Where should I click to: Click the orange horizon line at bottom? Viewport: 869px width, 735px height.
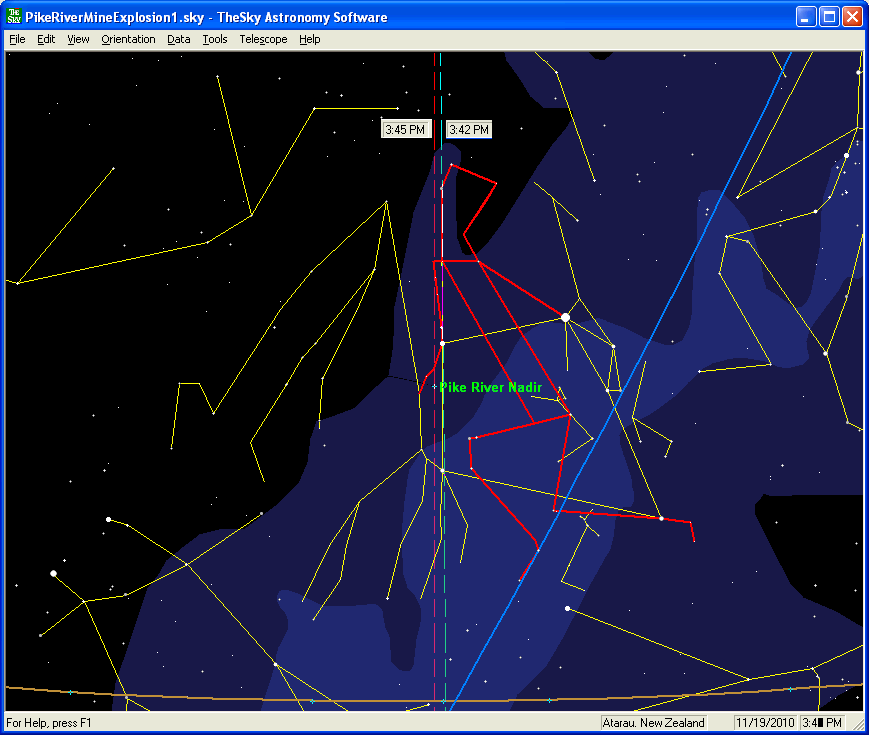click(200, 695)
